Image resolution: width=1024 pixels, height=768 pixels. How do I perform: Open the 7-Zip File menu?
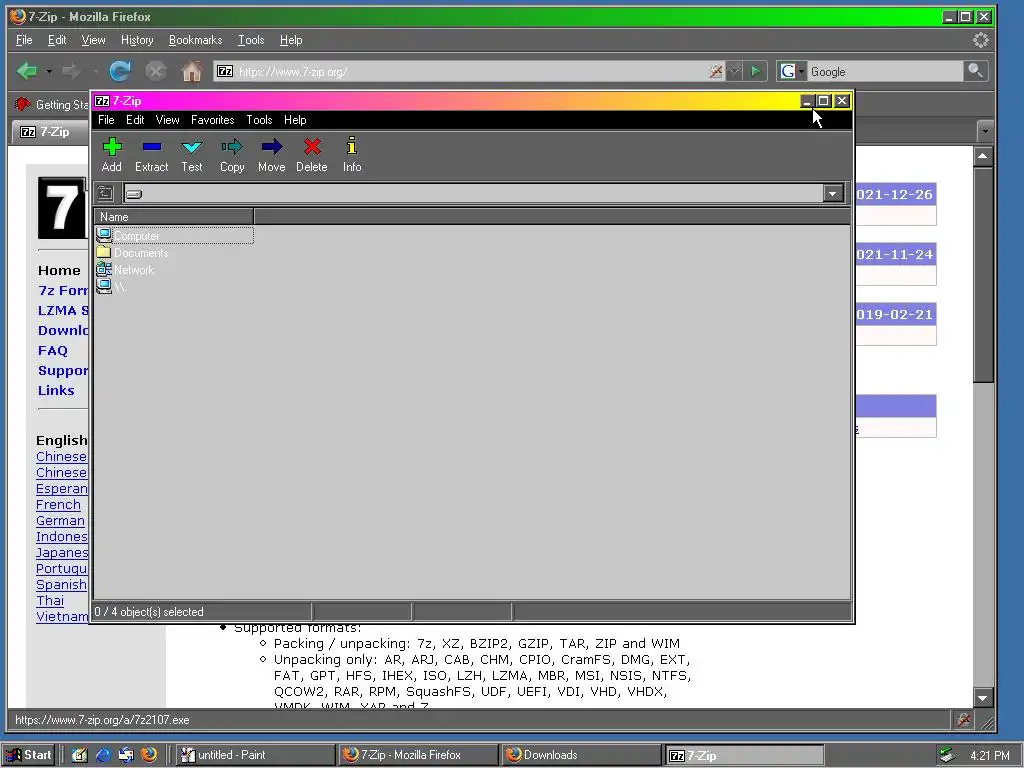pyautogui.click(x=106, y=120)
